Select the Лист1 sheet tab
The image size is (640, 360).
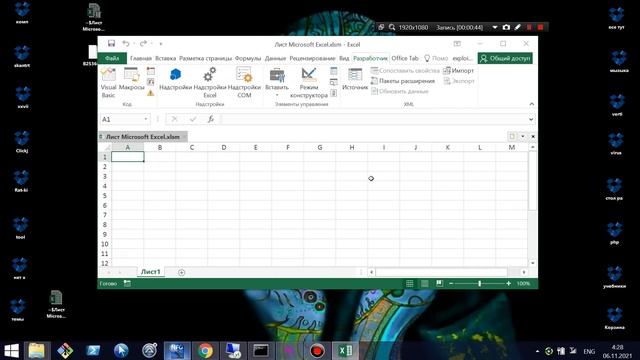(x=151, y=272)
